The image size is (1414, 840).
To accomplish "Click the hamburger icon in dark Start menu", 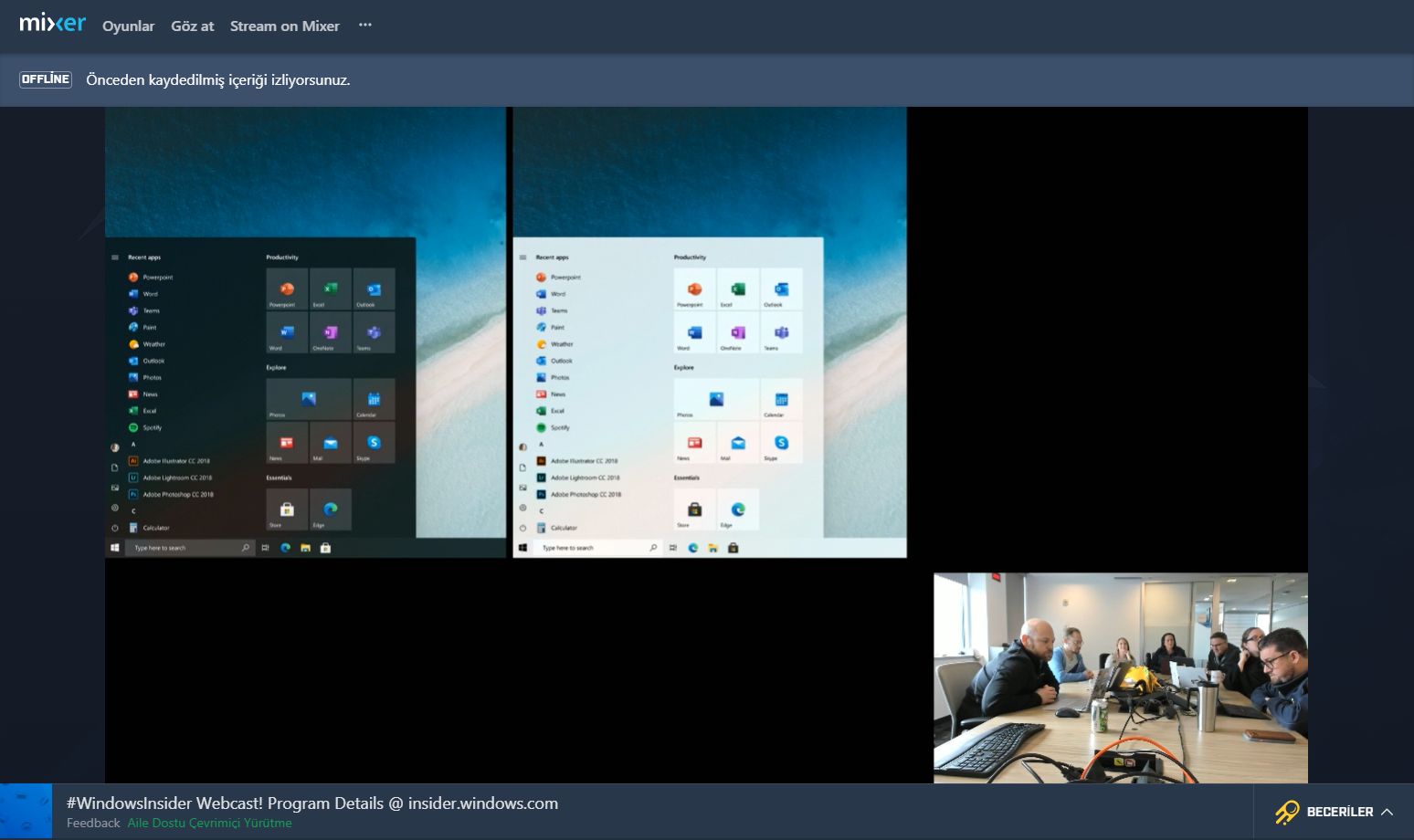I will coord(114,257).
